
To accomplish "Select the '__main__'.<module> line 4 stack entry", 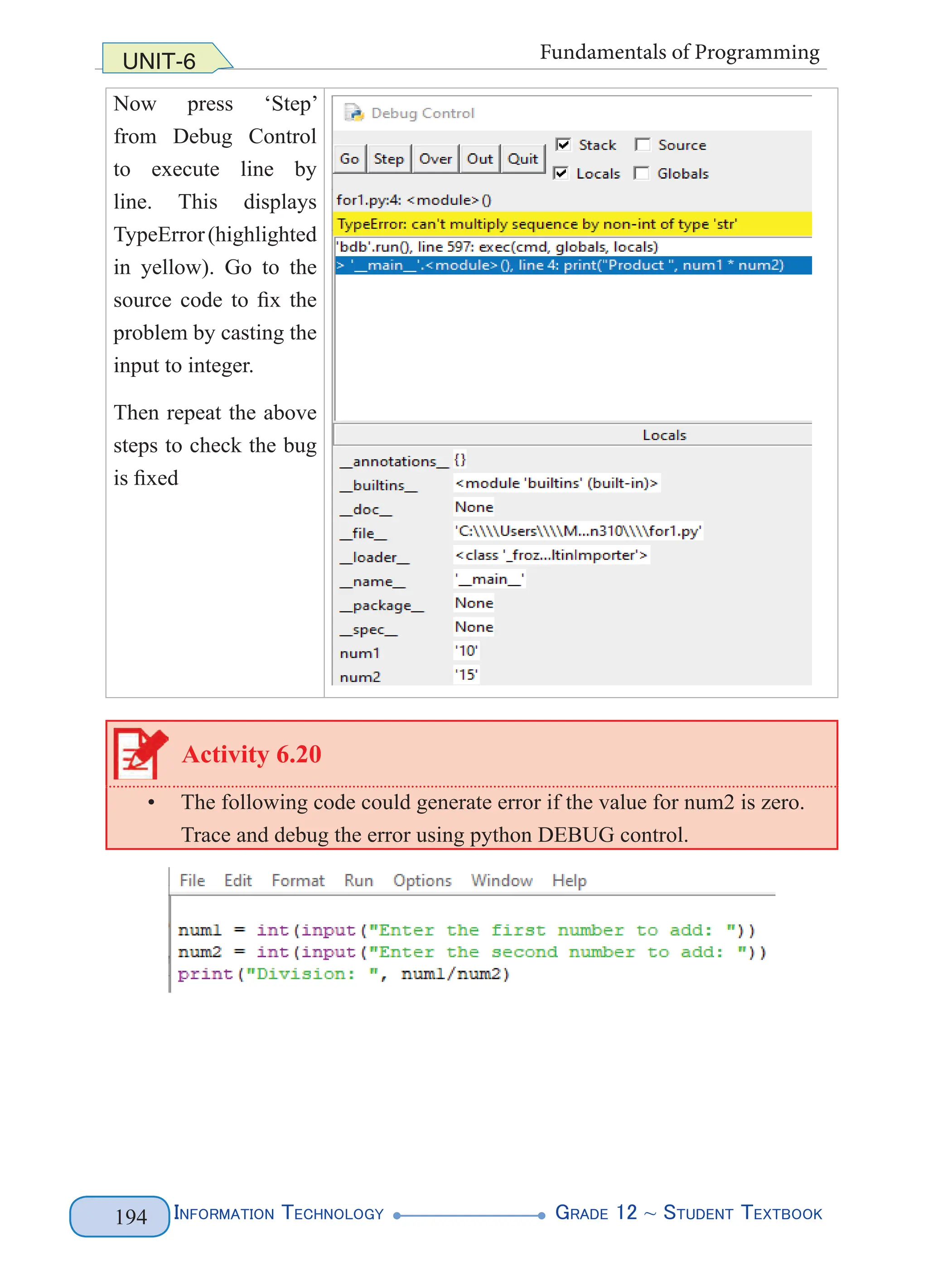I will click(573, 265).
